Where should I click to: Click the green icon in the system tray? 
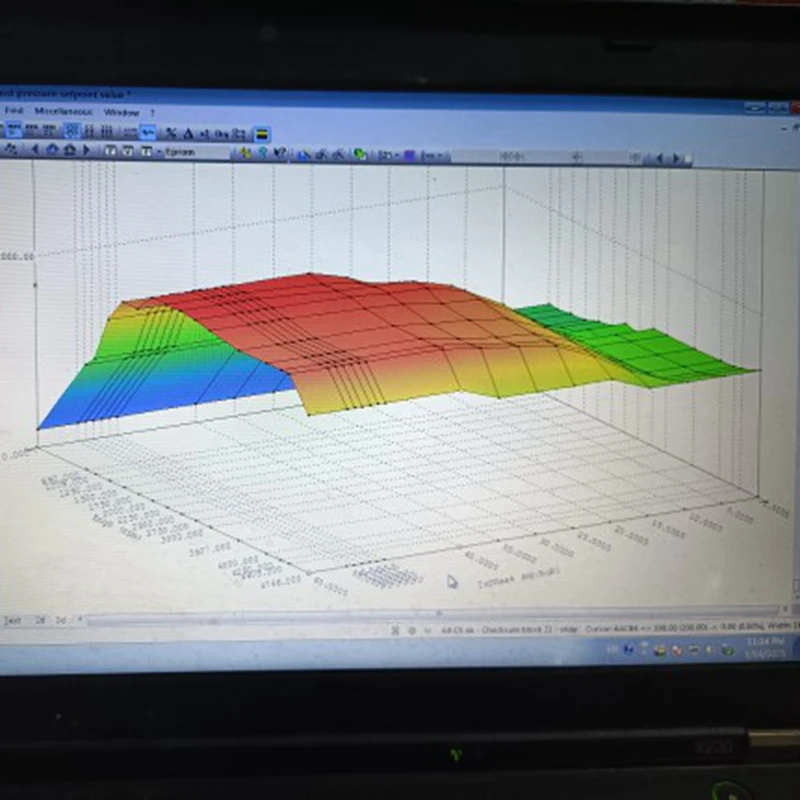(729, 651)
